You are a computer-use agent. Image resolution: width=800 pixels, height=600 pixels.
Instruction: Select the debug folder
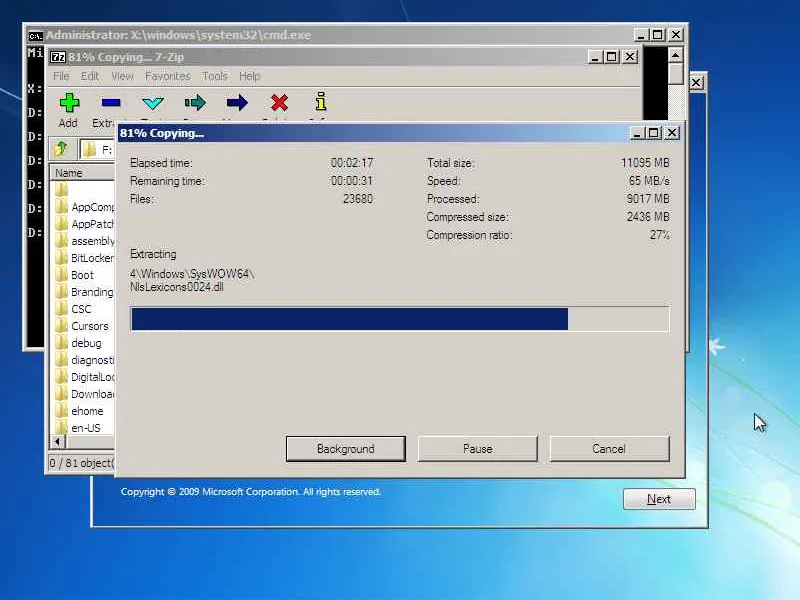pyautogui.click(x=78, y=343)
